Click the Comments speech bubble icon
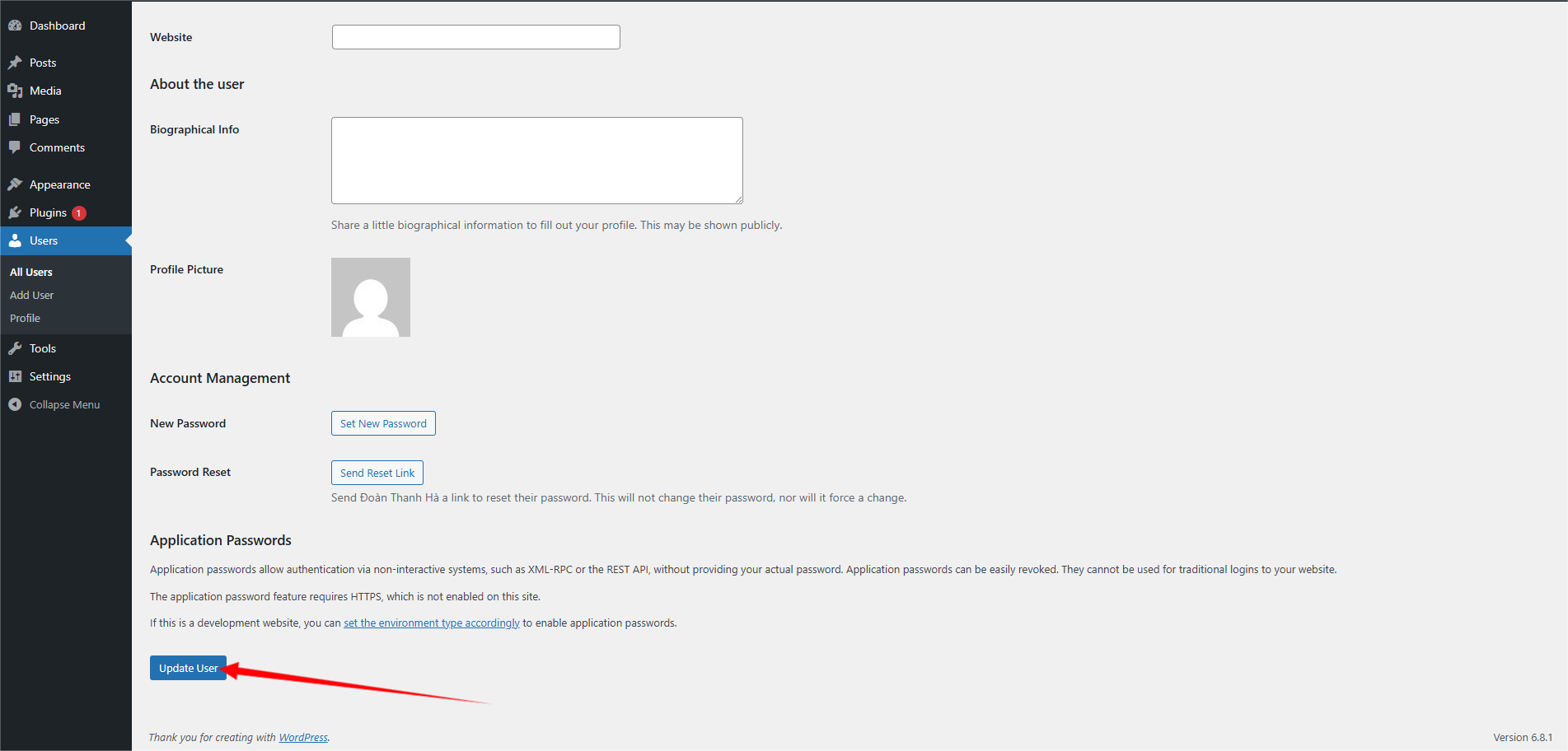 click(x=15, y=147)
